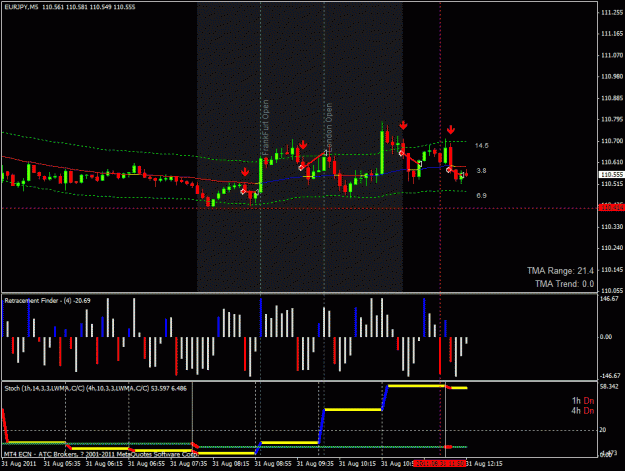Click the 58.342 stochastic scale value

coord(609,387)
